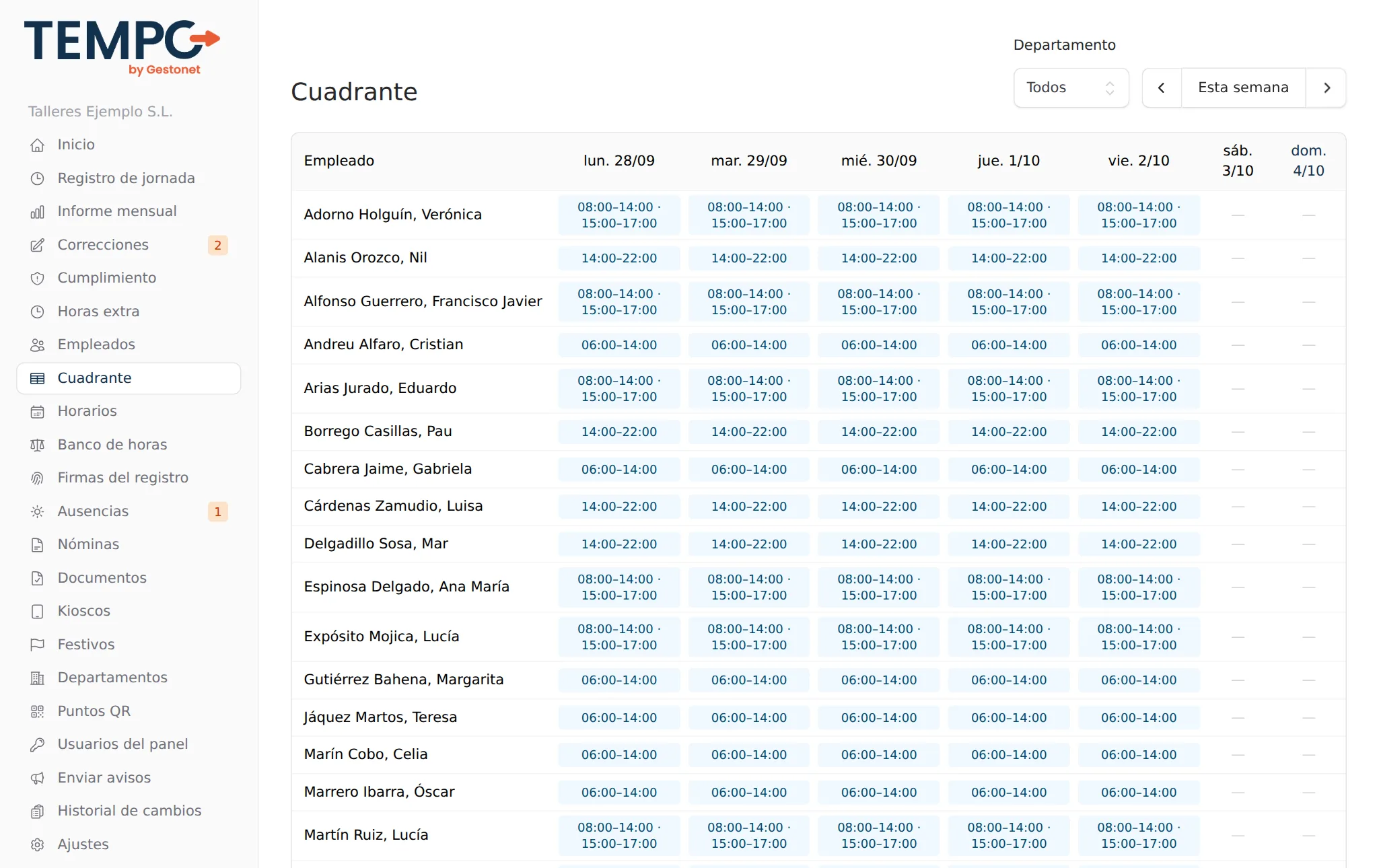Select Andreu Alfaro Friday shift 06:00-14:00
The width and height of the screenshot is (1379, 868).
pyautogui.click(x=1139, y=345)
